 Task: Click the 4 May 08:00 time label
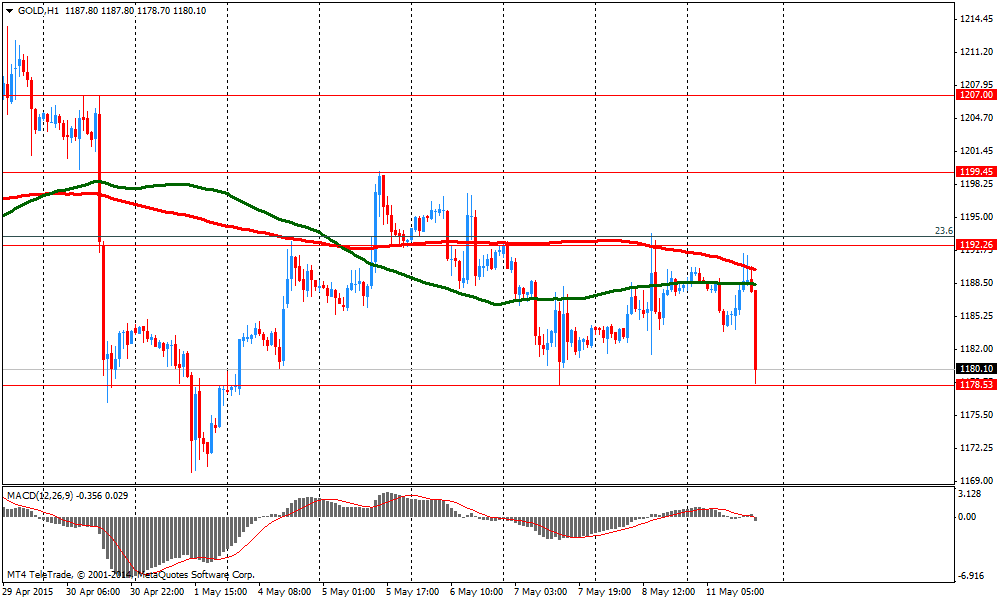point(284,592)
